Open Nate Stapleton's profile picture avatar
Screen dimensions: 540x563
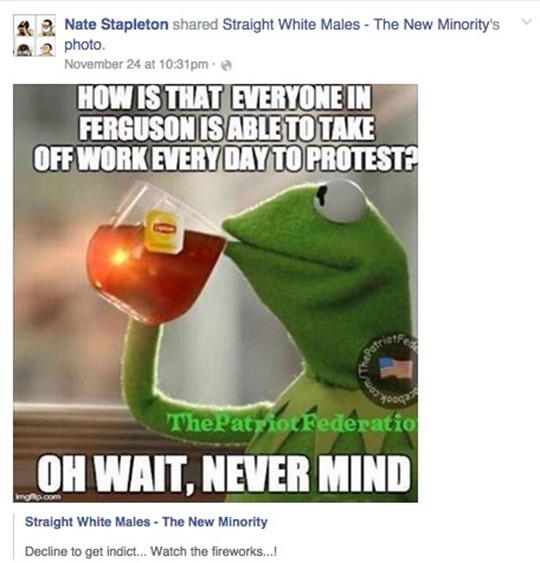tap(34, 35)
